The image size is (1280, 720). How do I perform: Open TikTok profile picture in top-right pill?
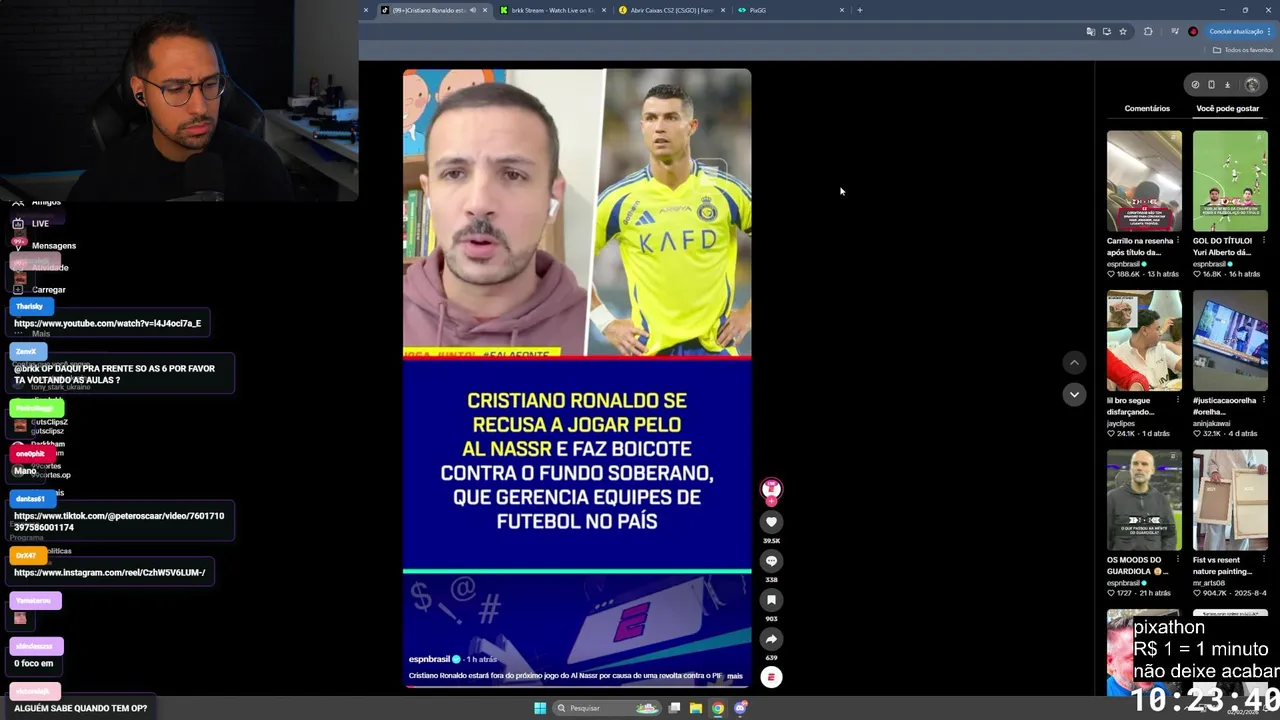coord(1252,85)
